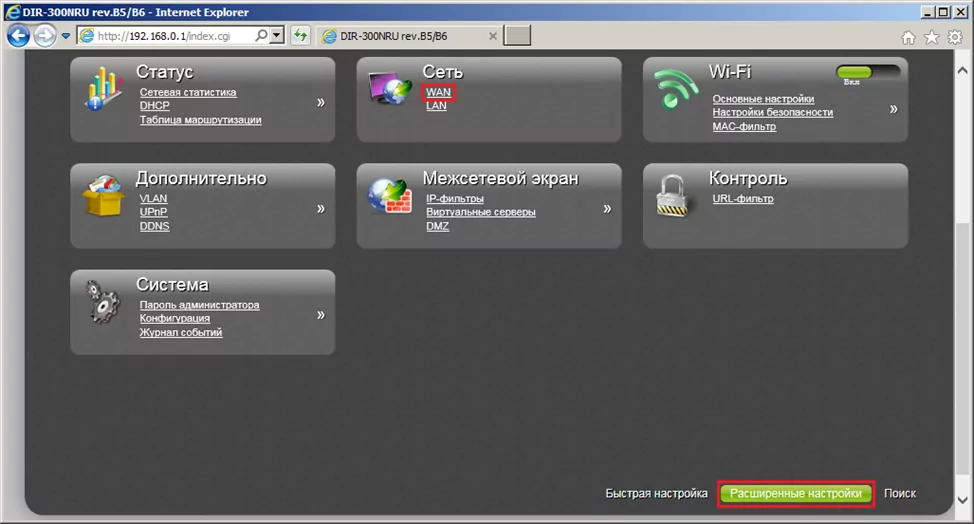Image resolution: width=974 pixels, height=524 pixels.
Task: Open the WAN link
Action: (x=439, y=92)
